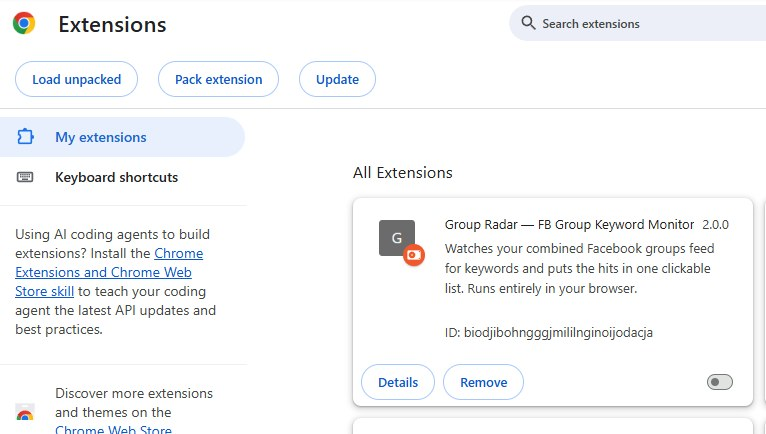Viewport: 766px width, 434px height.
Task: Click the version number 2.0.0
Action: coord(715,225)
